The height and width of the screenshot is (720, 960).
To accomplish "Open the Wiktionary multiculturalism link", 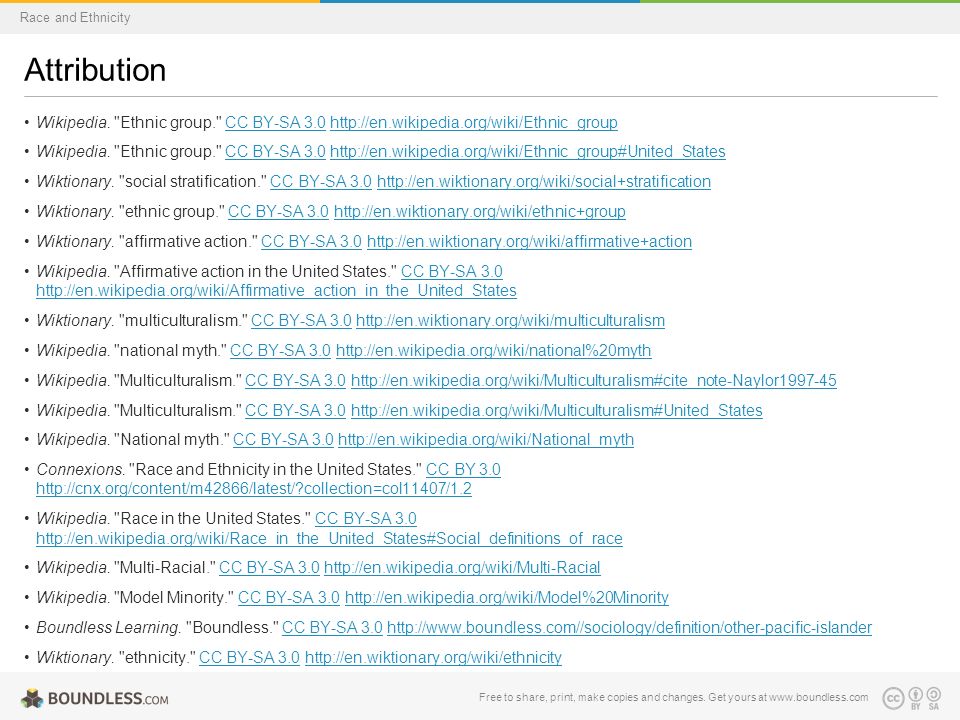I will 510,320.
